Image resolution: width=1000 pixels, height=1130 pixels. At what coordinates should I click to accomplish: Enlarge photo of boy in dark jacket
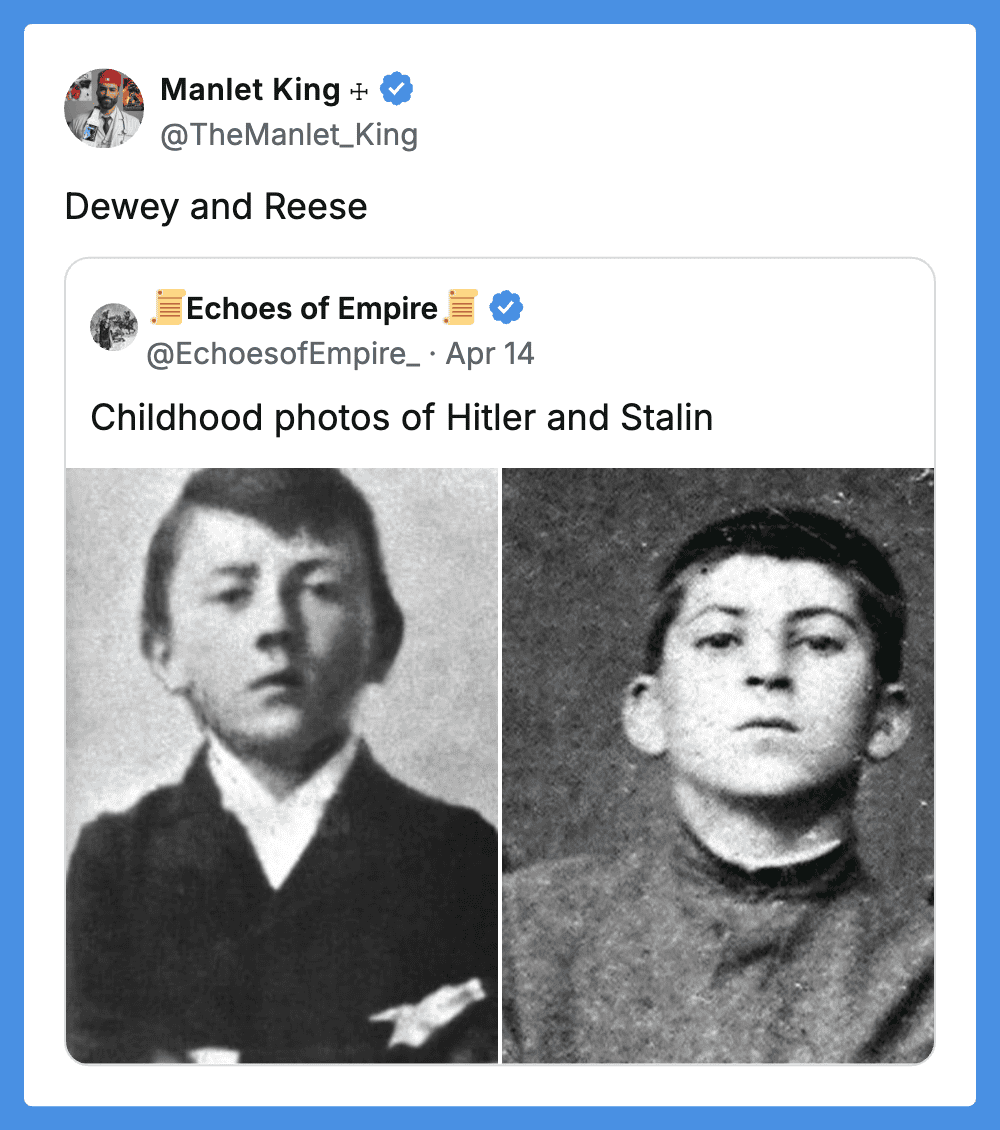[281, 765]
